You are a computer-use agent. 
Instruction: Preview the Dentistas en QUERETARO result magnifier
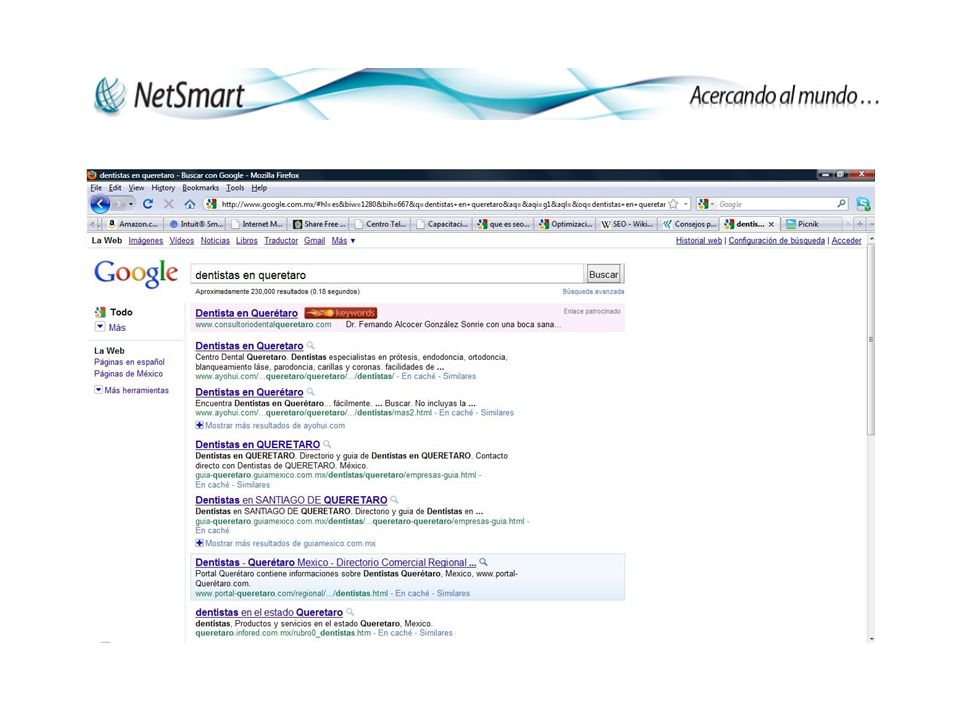327,444
